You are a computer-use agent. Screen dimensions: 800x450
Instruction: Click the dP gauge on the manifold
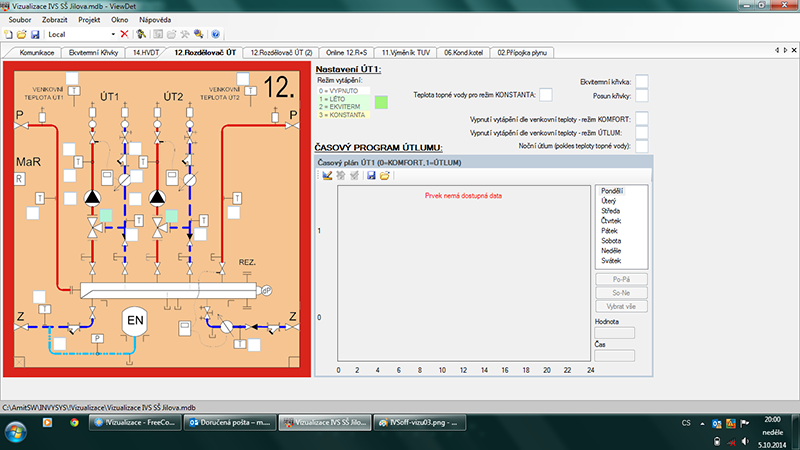click(x=266, y=290)
